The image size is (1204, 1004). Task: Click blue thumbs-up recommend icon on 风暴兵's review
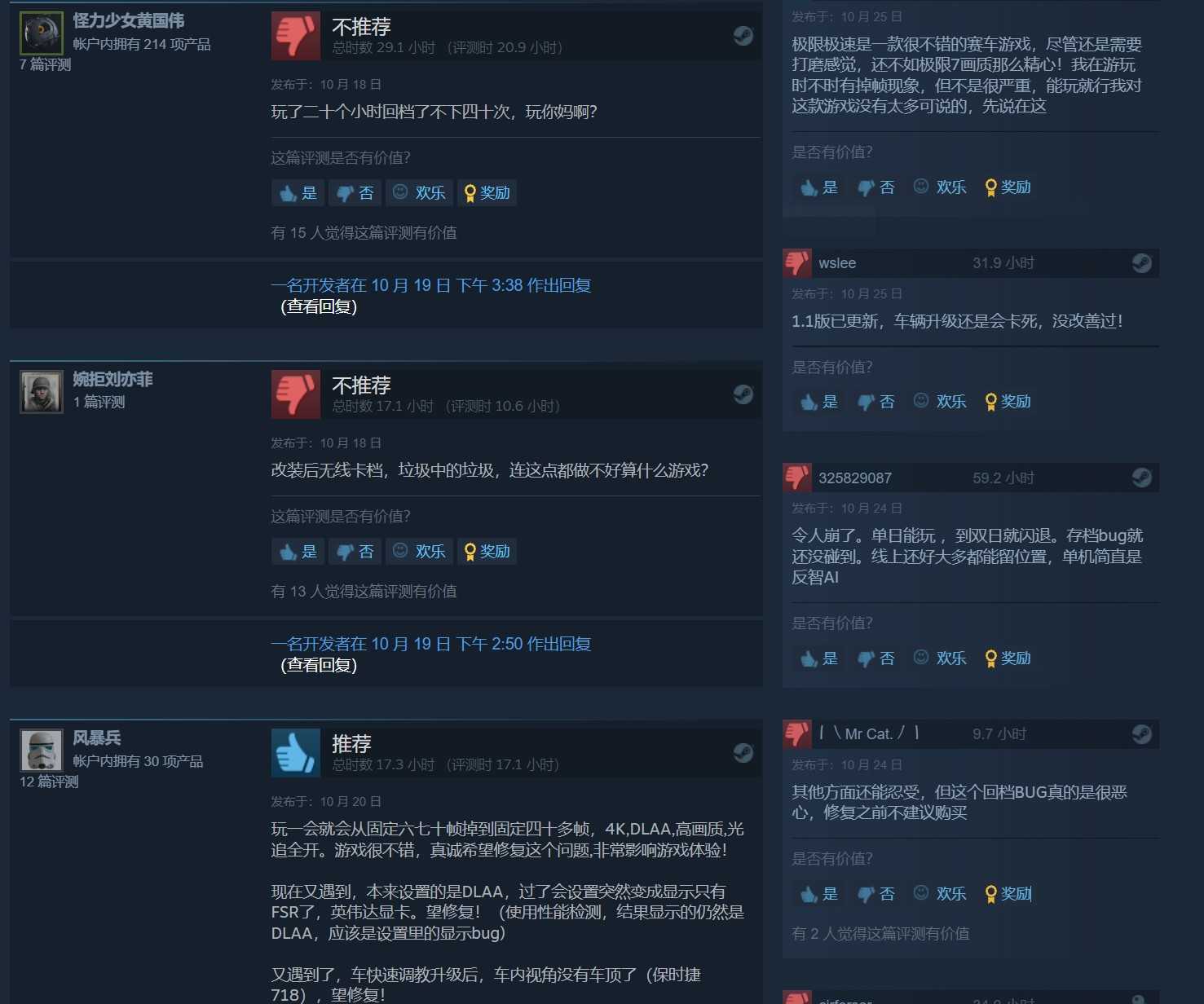[295, 752]
